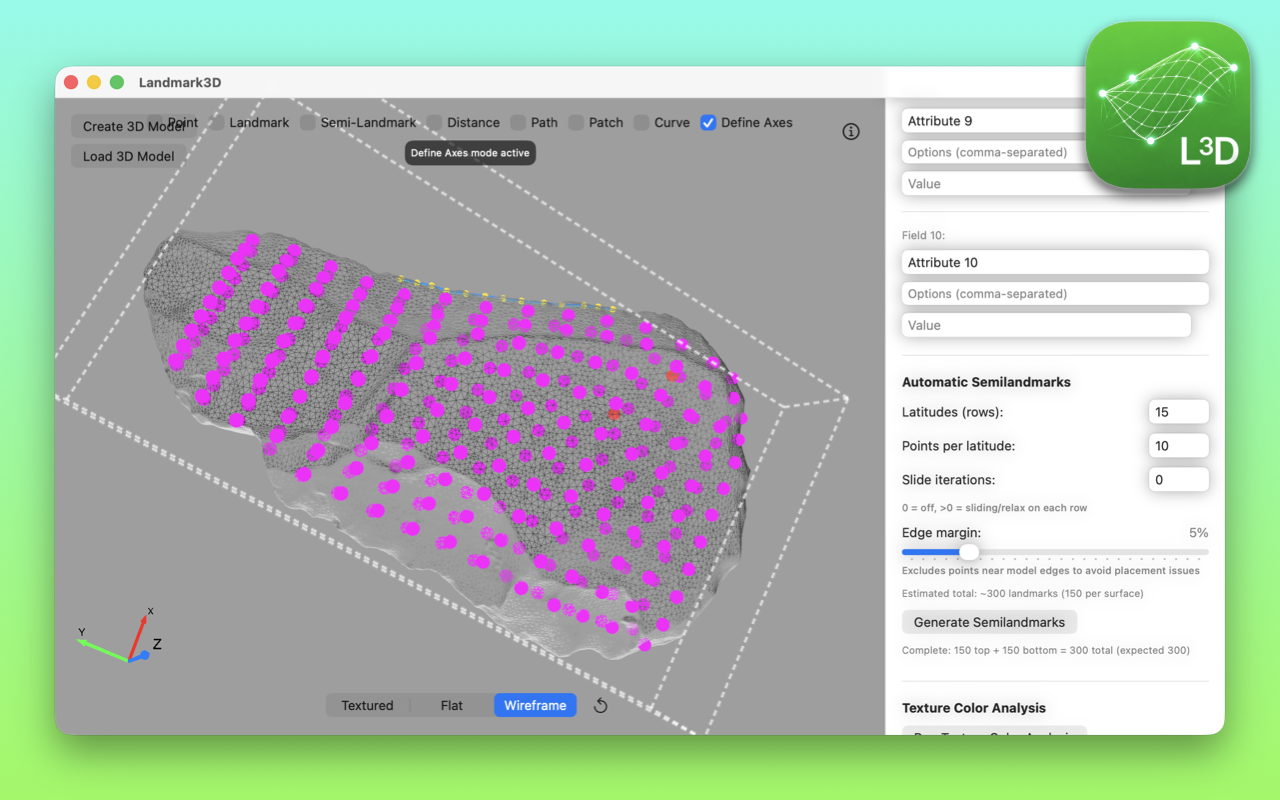This screenshot has height=800, width=1280.
Task: Toggle the Semi-Landmark checkbox
Action: [308, 122]
